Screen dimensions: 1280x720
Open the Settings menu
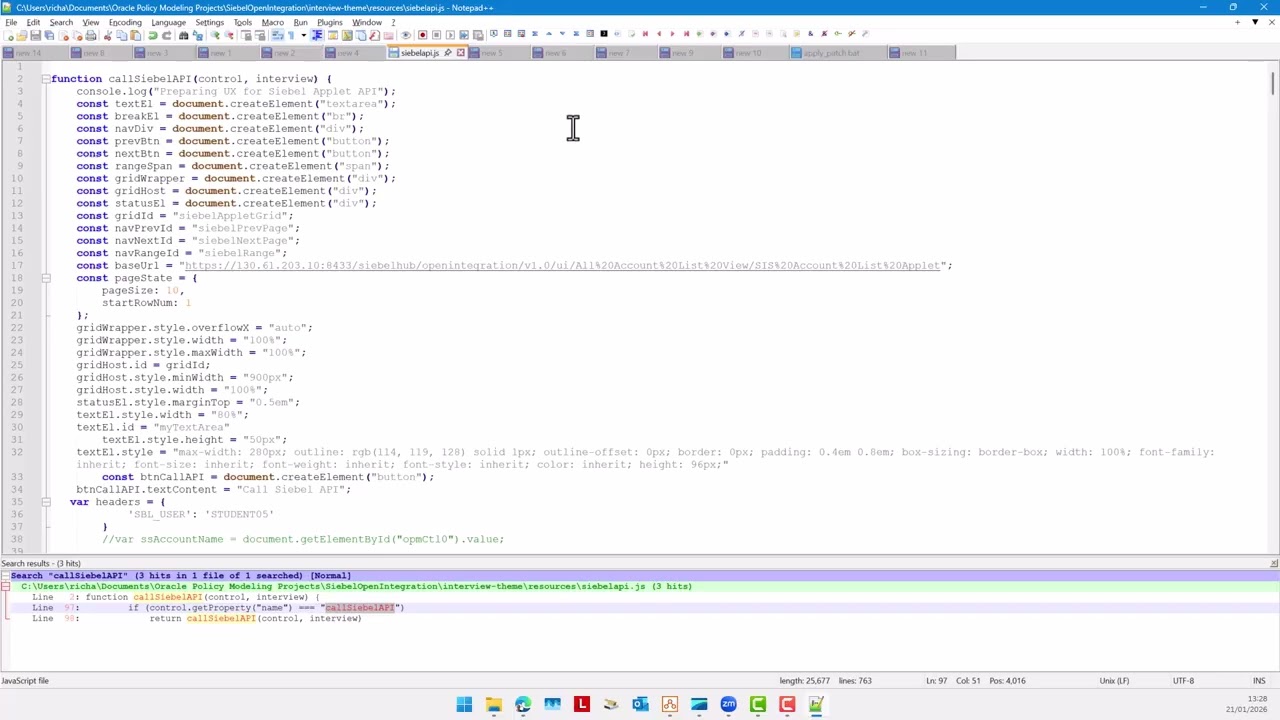(x=209, y=22)
